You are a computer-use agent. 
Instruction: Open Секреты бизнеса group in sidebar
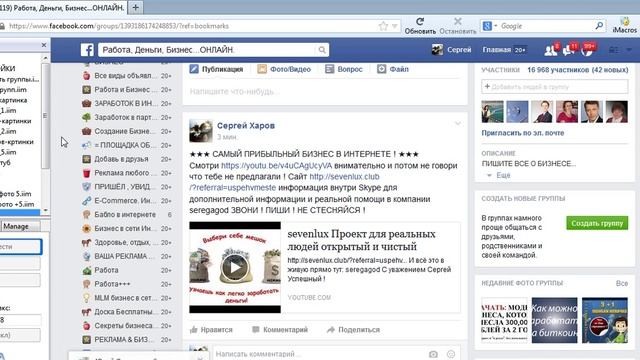pos(127,325)
